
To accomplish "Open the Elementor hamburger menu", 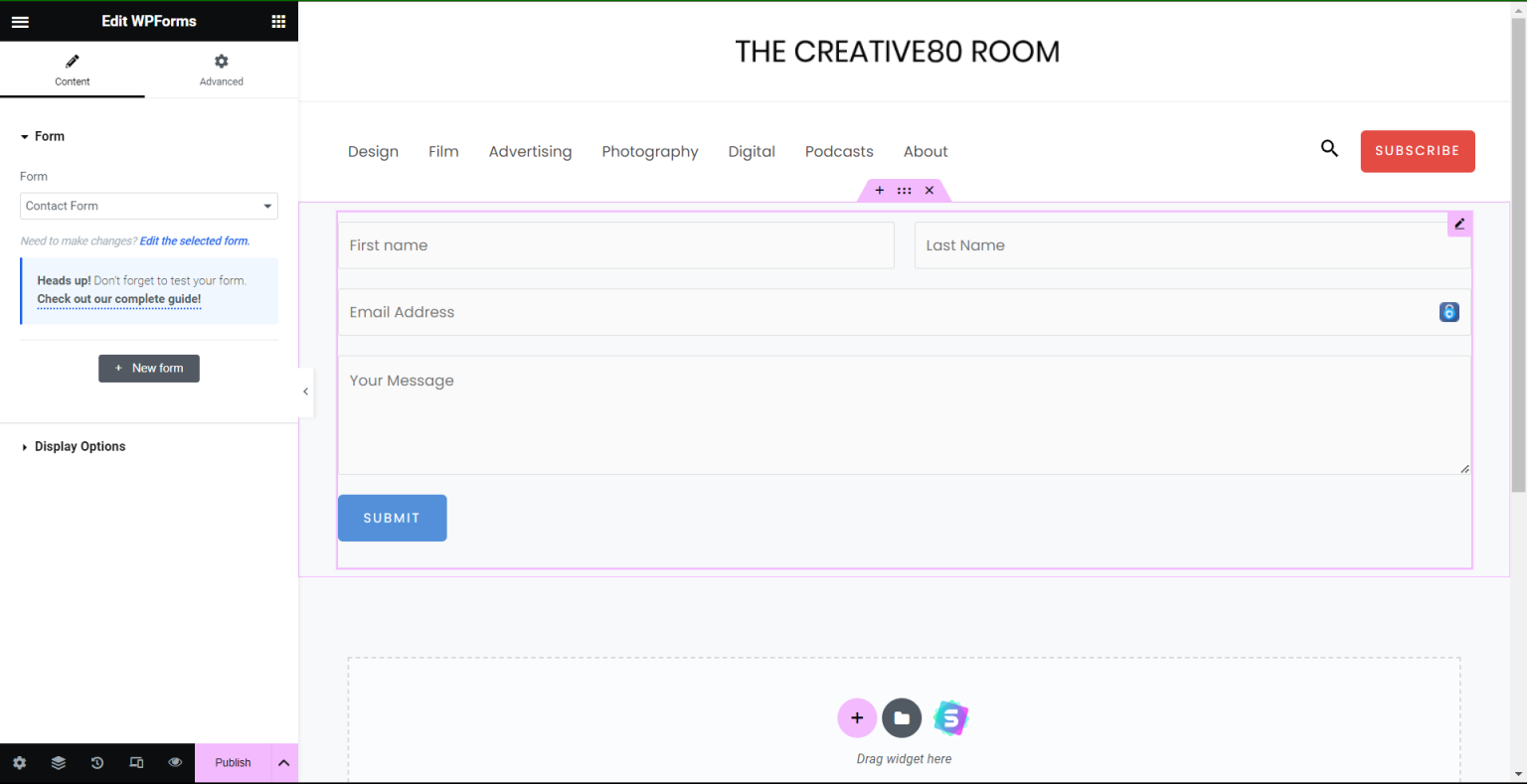I will 20,21.
